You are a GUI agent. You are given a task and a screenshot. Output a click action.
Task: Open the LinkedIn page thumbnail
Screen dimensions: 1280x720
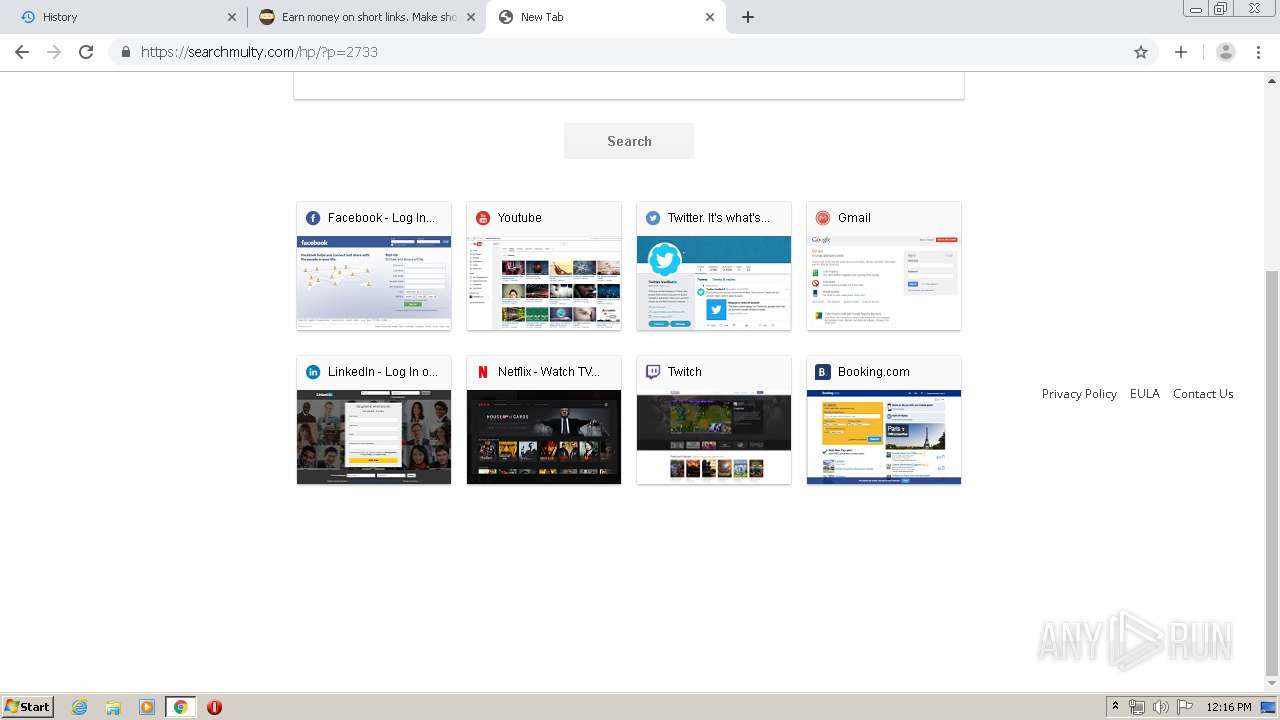(374, 437)
